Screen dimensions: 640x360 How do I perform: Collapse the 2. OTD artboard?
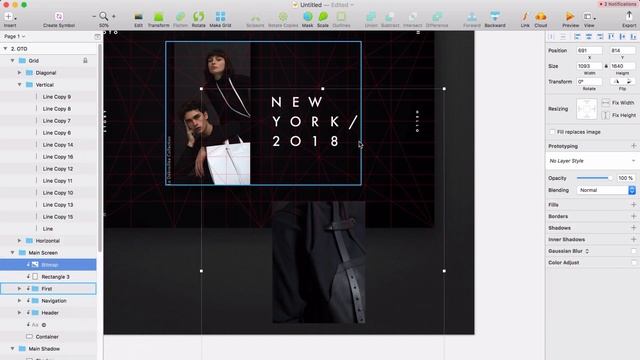click(x=5, y=49)
